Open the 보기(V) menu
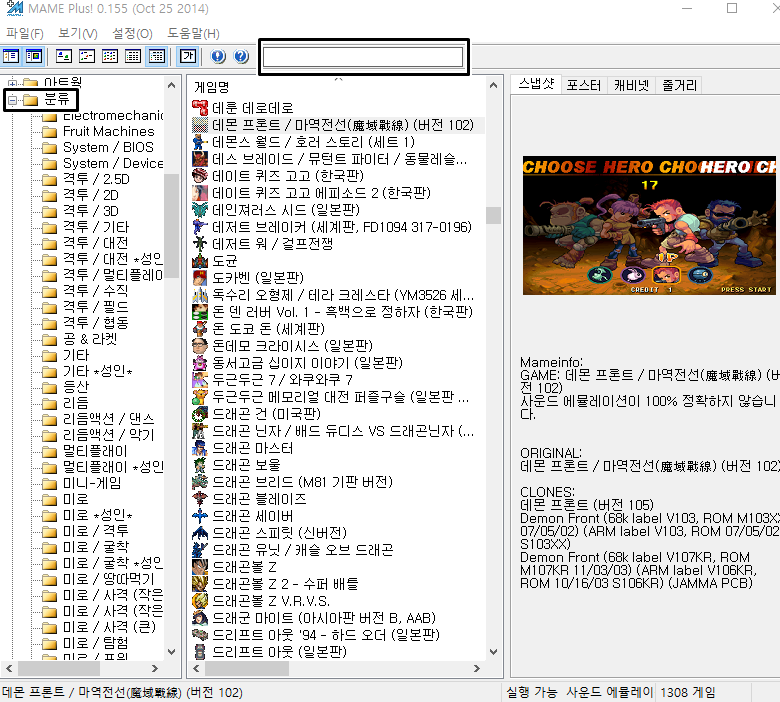 point(78,33)
